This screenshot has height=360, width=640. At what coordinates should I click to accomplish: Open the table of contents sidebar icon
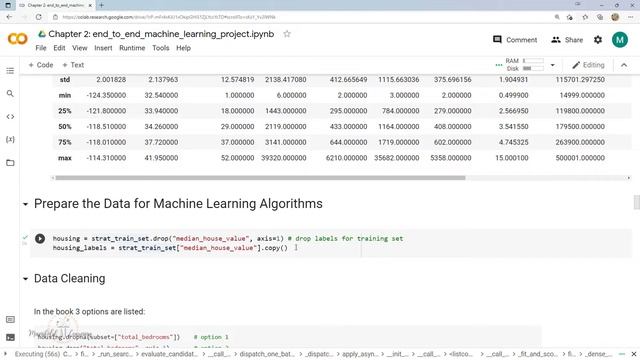tap(10, 71)
